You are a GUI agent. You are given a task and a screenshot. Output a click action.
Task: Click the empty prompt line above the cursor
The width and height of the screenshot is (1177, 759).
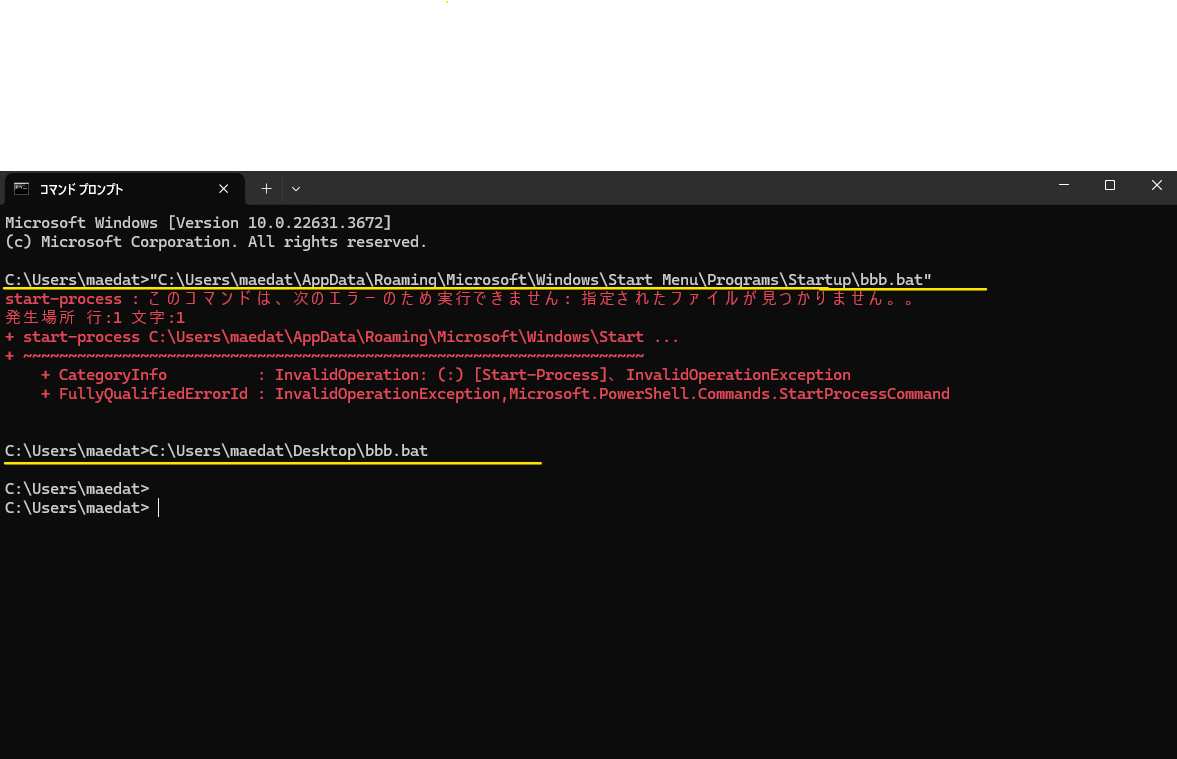(x=77, y=489)
